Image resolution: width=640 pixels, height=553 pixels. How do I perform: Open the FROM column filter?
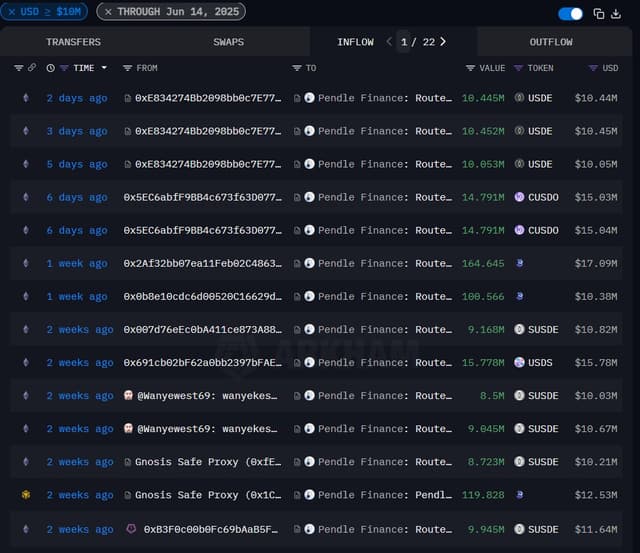[x=127, y=68]
